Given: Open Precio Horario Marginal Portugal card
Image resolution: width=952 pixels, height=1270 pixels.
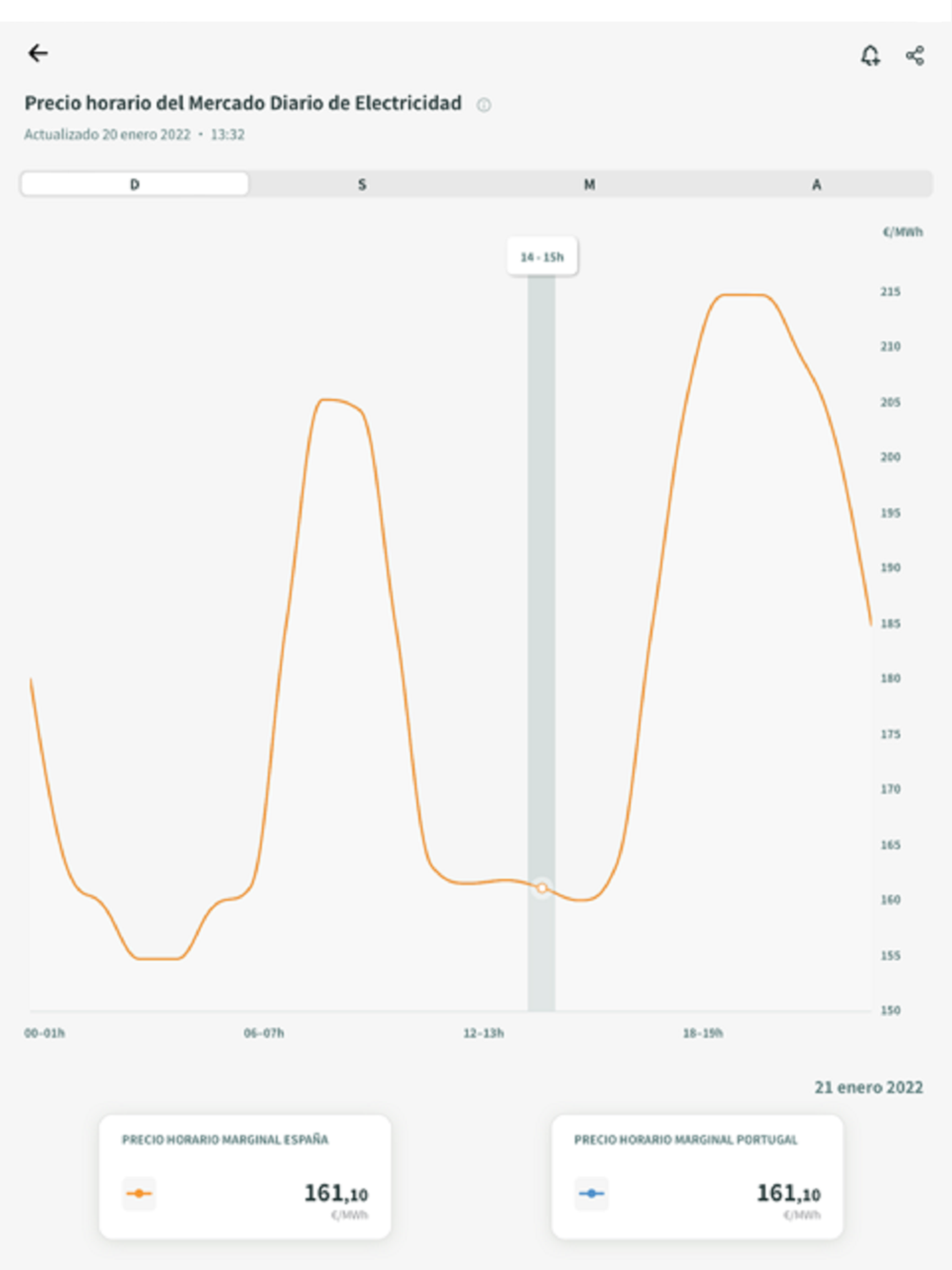Looking at the screenshot, I should coord(698,1177).
